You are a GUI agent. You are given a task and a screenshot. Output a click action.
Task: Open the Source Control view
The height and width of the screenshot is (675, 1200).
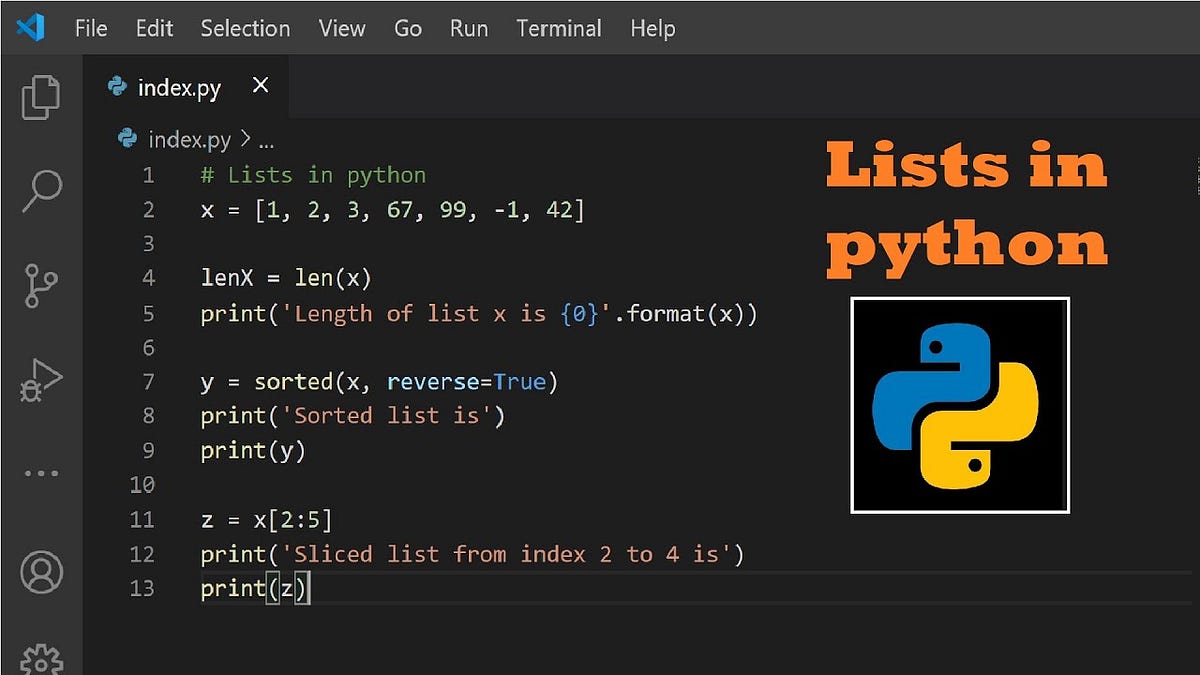(x=41, y=286)
